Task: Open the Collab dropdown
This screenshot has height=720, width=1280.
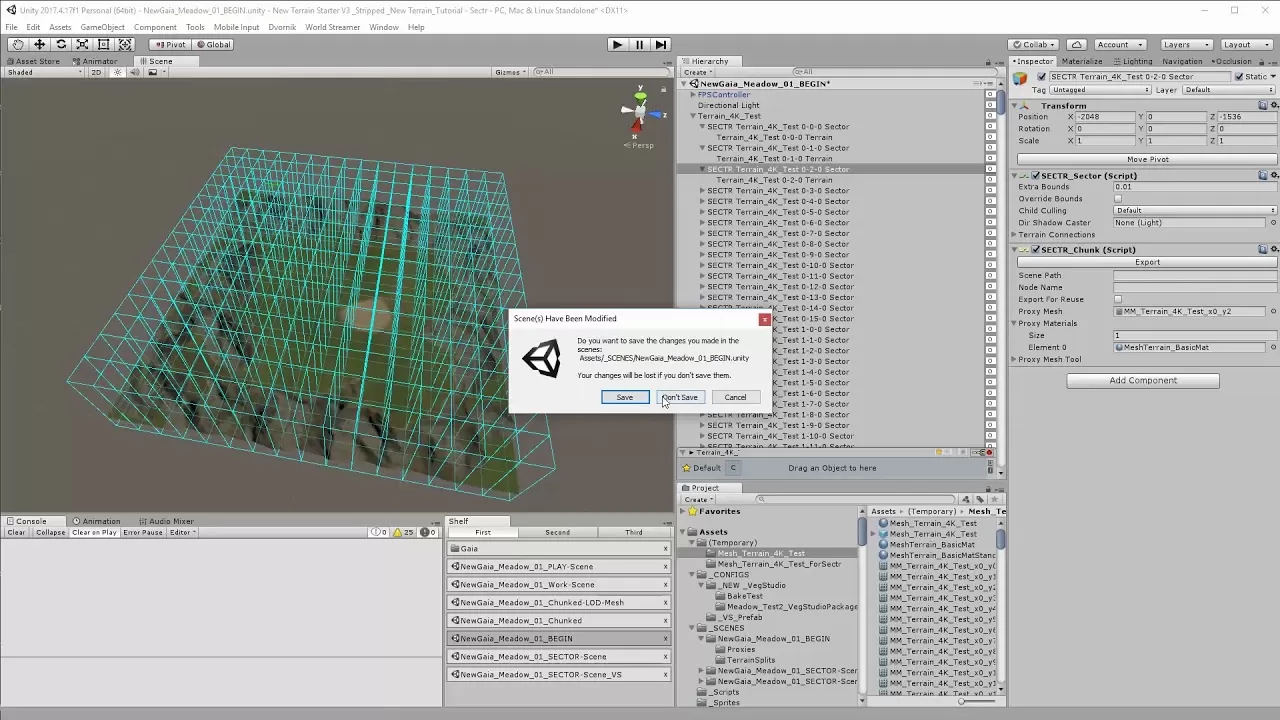Action: point(1033,44)
